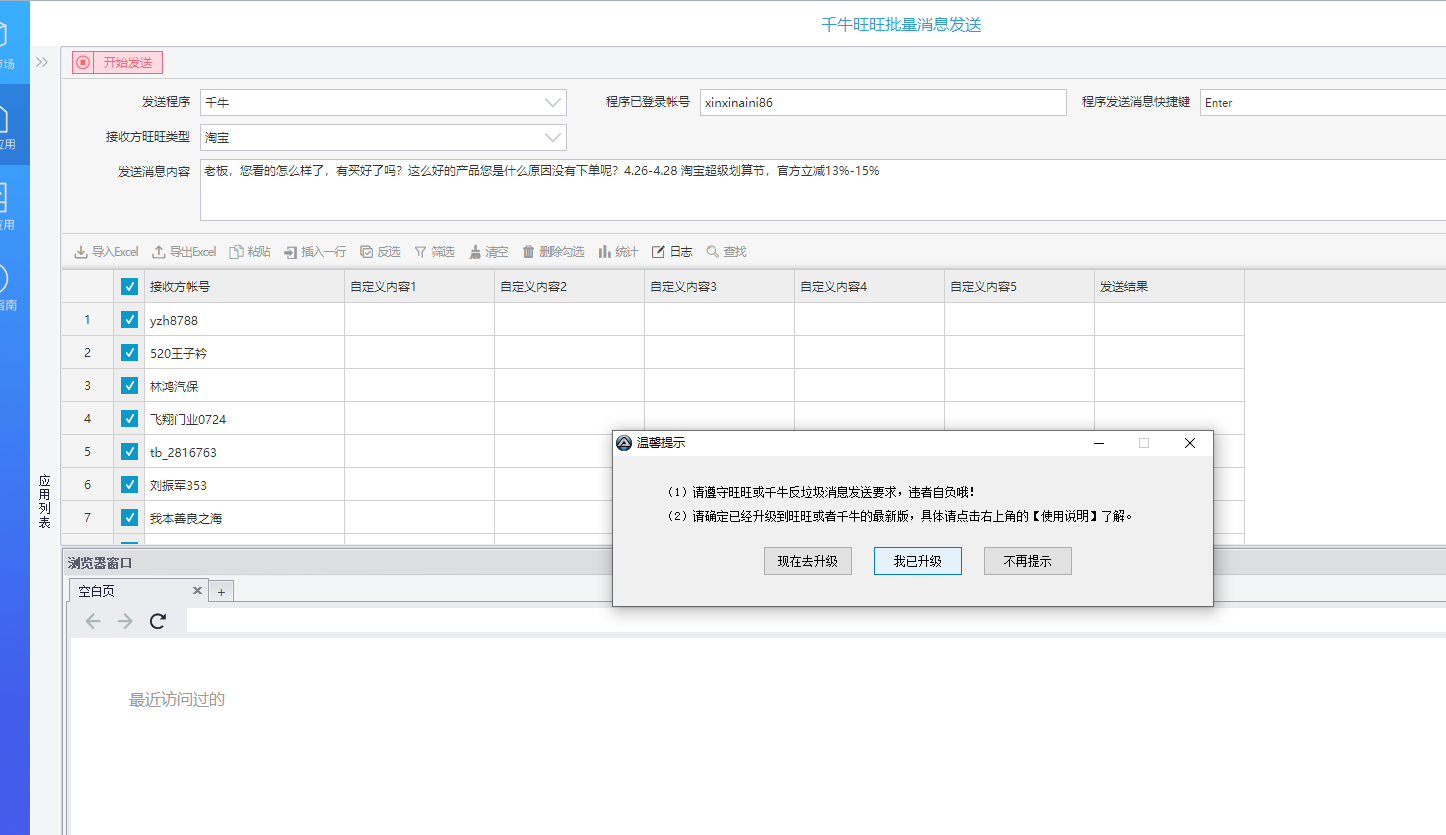Screen dimensions: 1446x835
Task: Toggle the select-all checkbox in table header
Action: 129,287
